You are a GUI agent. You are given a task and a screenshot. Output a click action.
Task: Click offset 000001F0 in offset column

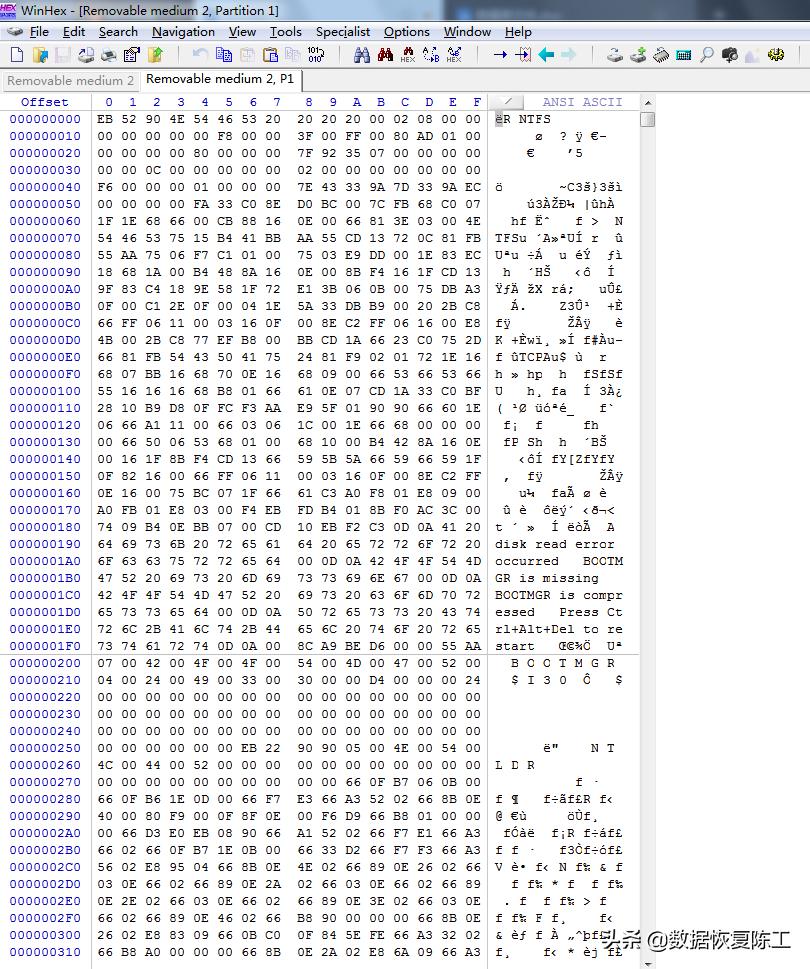[45, 646]
